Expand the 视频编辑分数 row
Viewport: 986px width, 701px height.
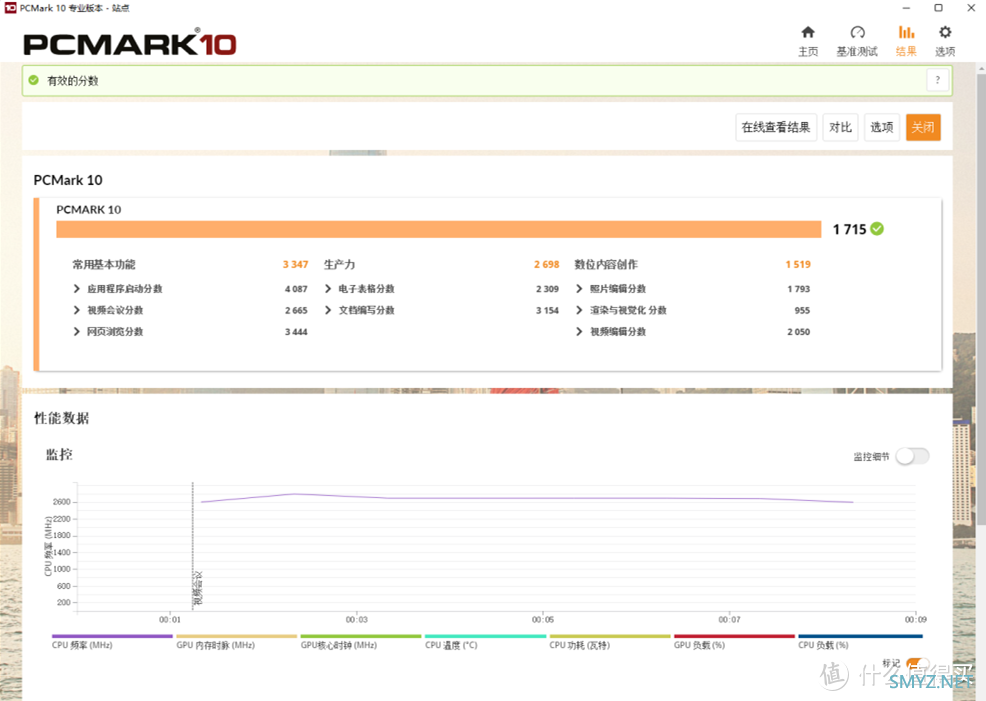579,331
